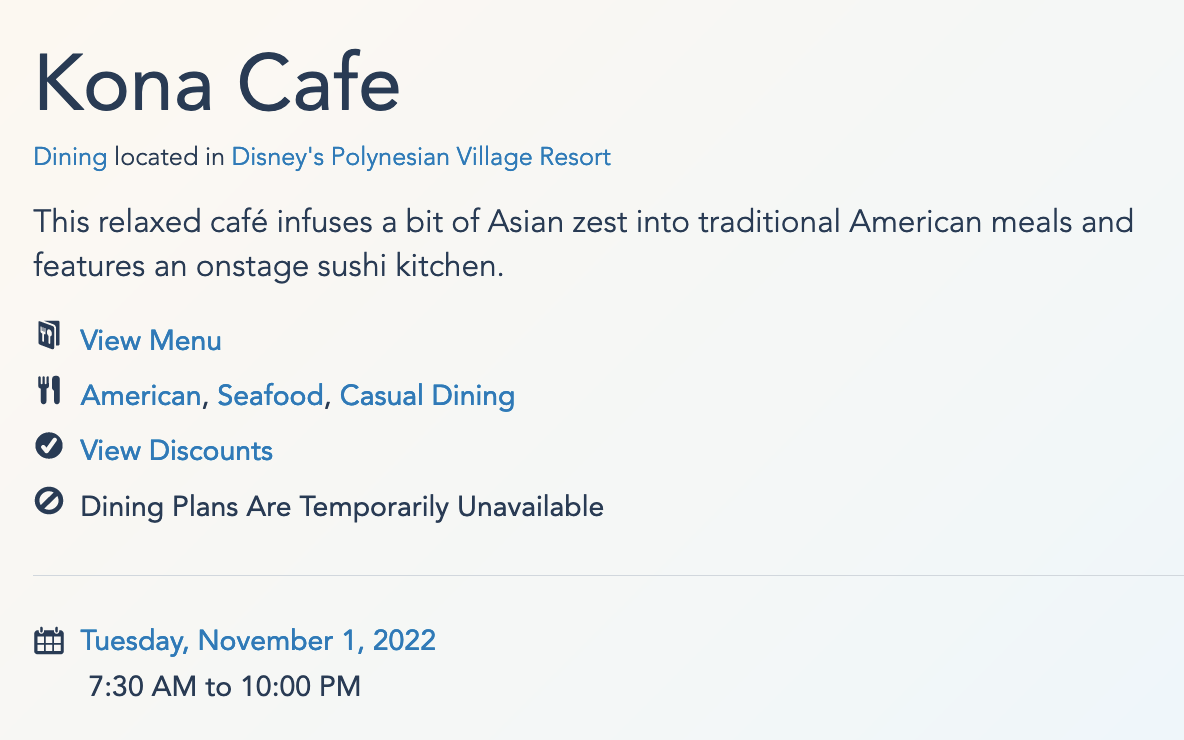
Task: Open Disney's Polynesian Village Resort link
Action: [421, 157]
